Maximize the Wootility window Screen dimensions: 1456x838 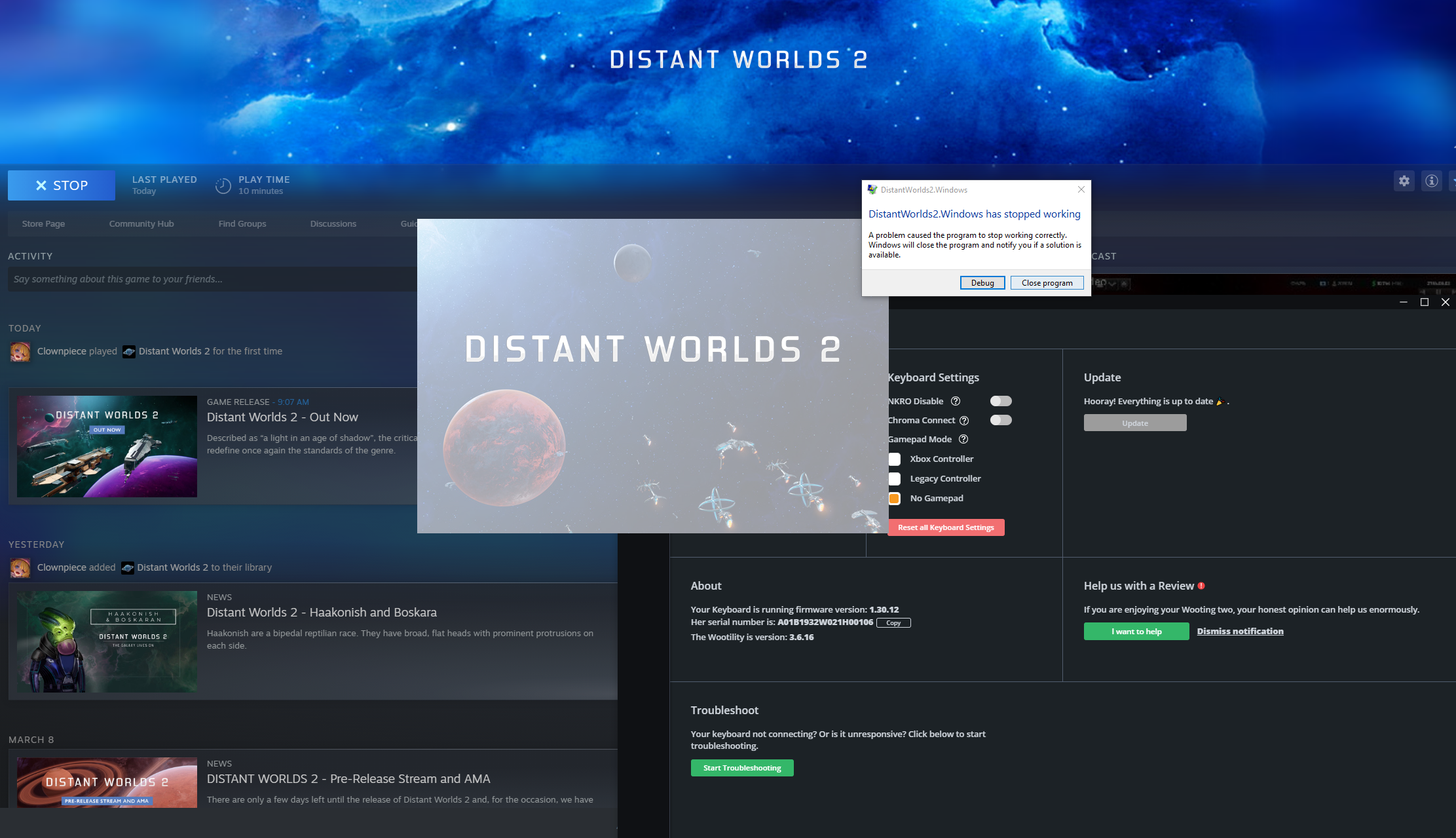1424,302
